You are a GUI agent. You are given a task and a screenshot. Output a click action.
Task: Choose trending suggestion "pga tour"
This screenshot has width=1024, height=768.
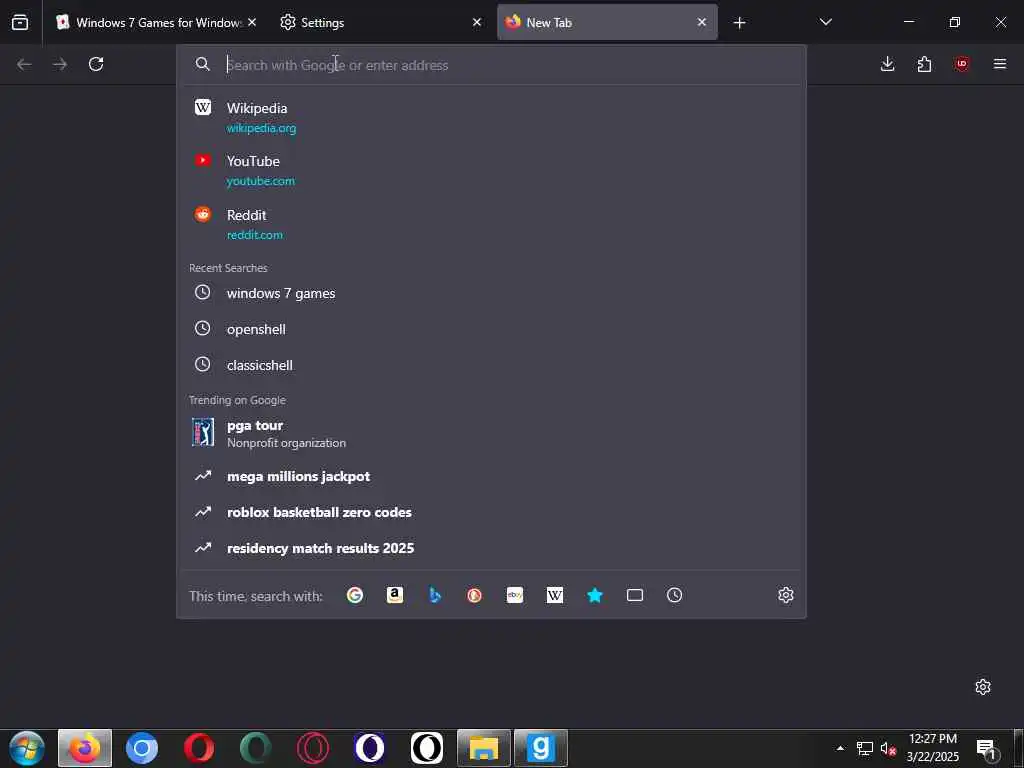coord(491,433)
